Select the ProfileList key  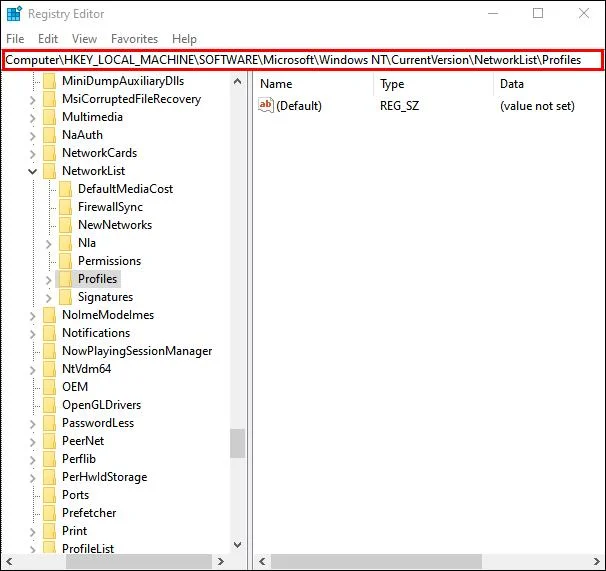click(x=88, y=549)
